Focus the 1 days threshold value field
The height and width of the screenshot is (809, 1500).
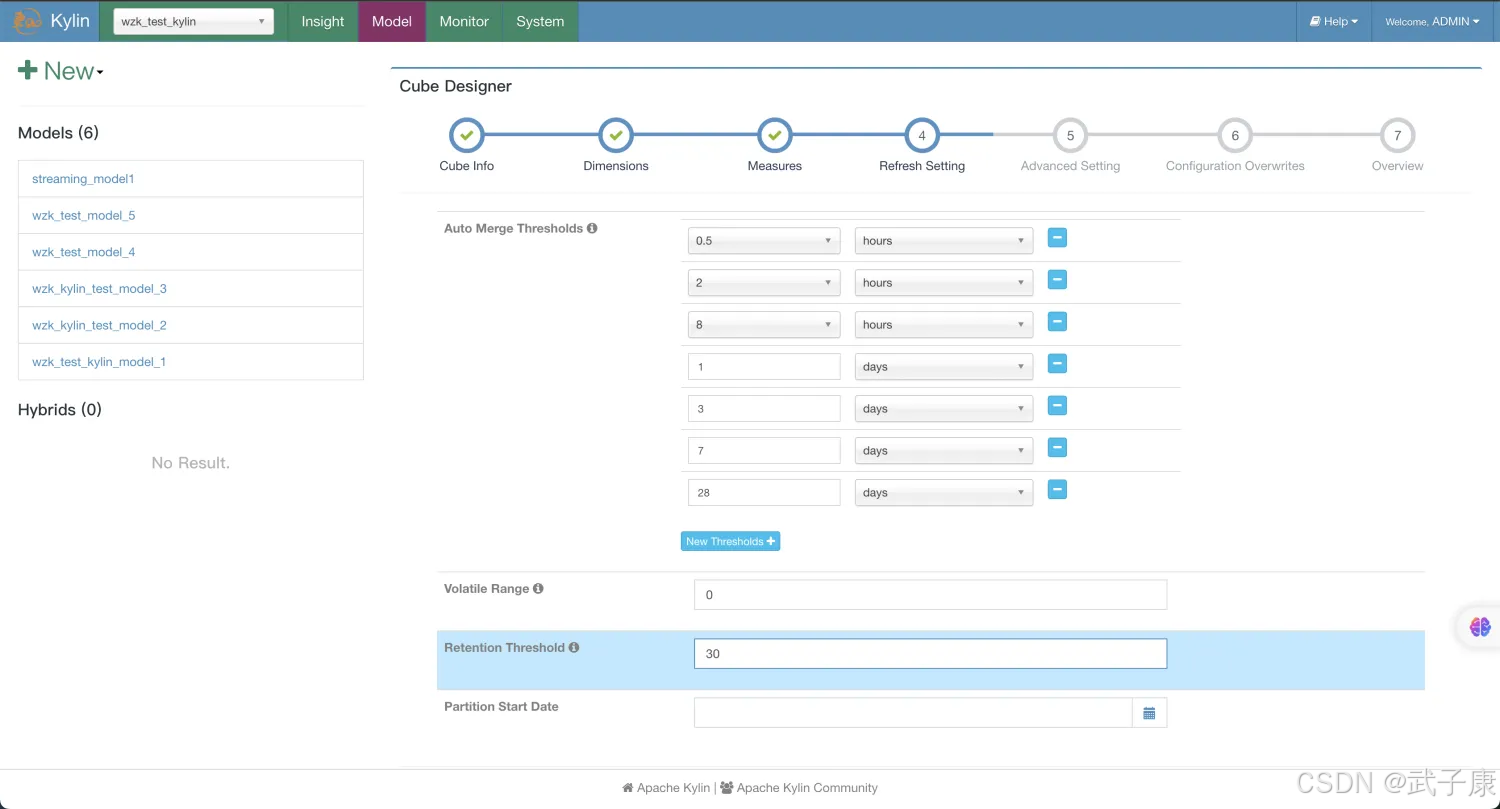tap(764, 367)
